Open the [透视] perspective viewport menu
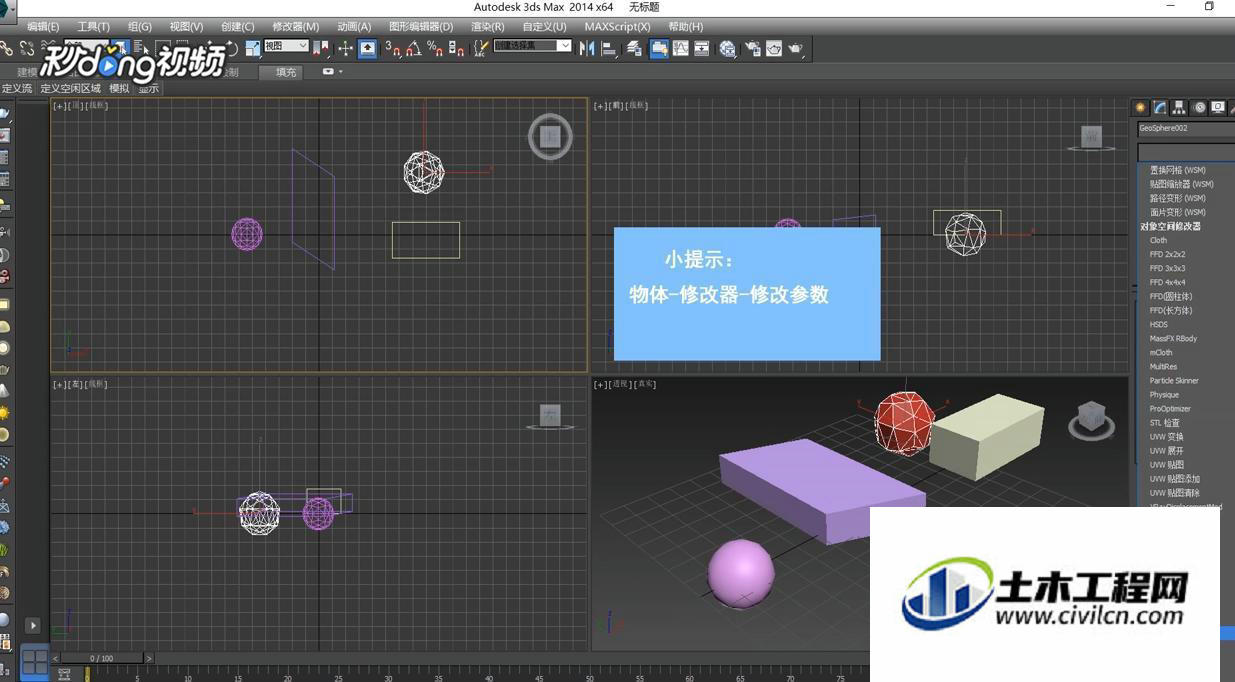The width and height of the screenshot is (1235, 682). pyautogui.click(x=621, y=384)
